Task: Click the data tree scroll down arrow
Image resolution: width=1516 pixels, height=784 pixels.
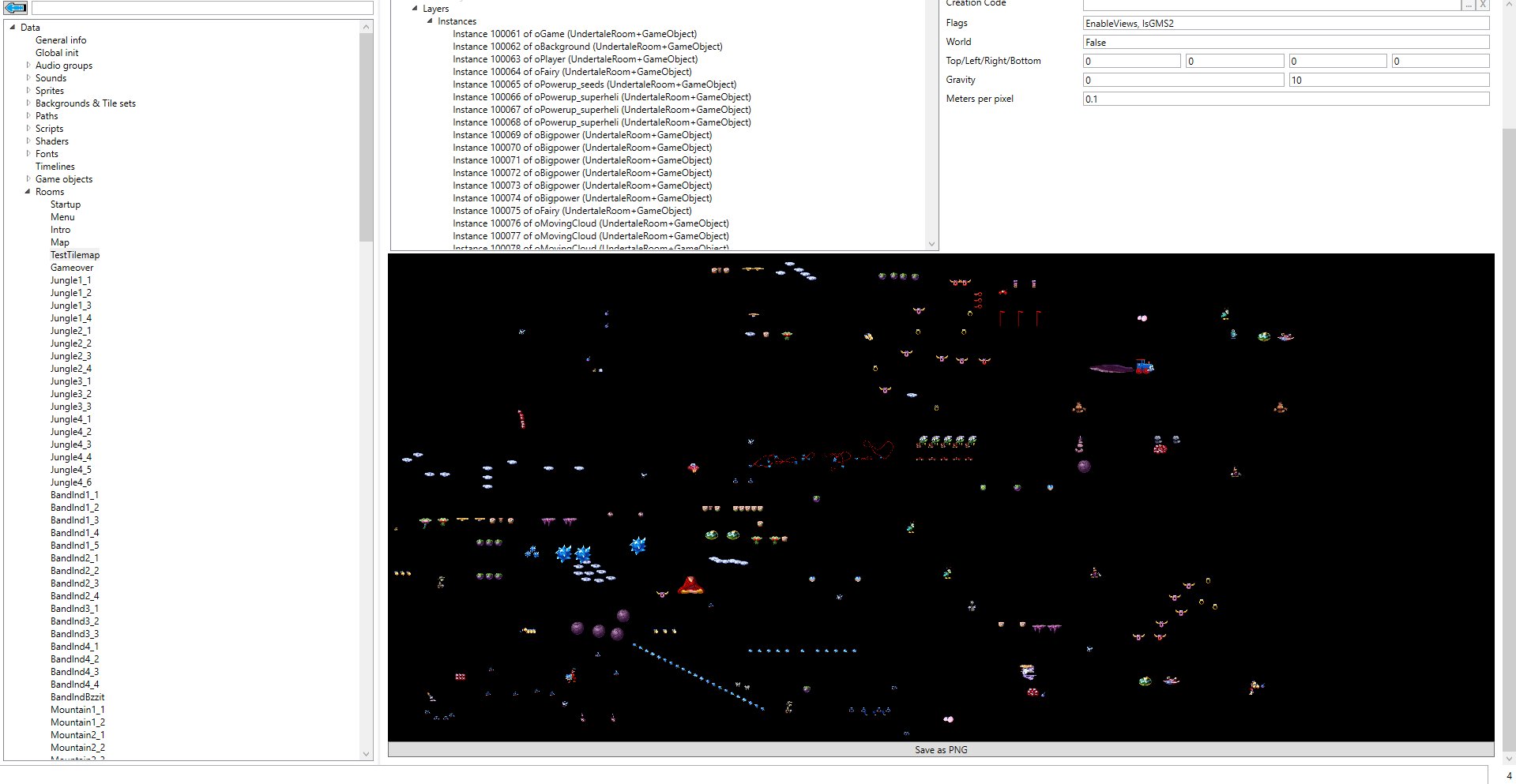Action: pyautogui.click(x=366, y=753)
